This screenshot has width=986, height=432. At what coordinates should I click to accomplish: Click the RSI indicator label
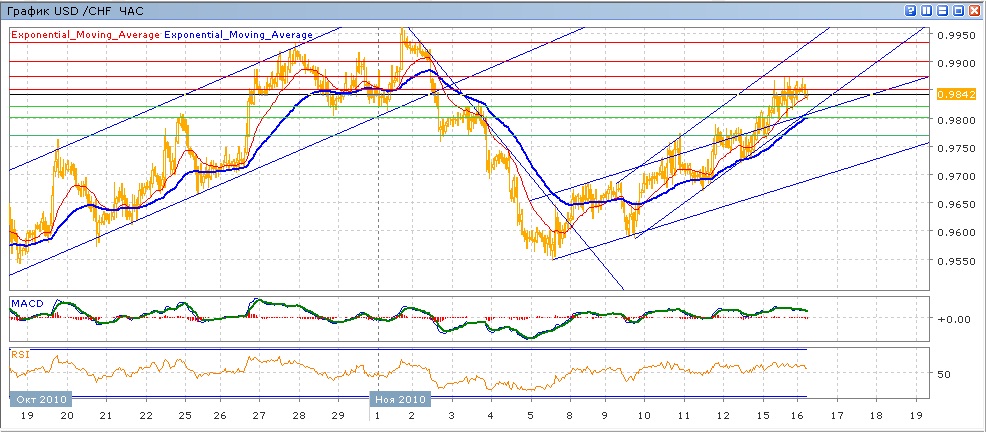click(x=20, y=353)
